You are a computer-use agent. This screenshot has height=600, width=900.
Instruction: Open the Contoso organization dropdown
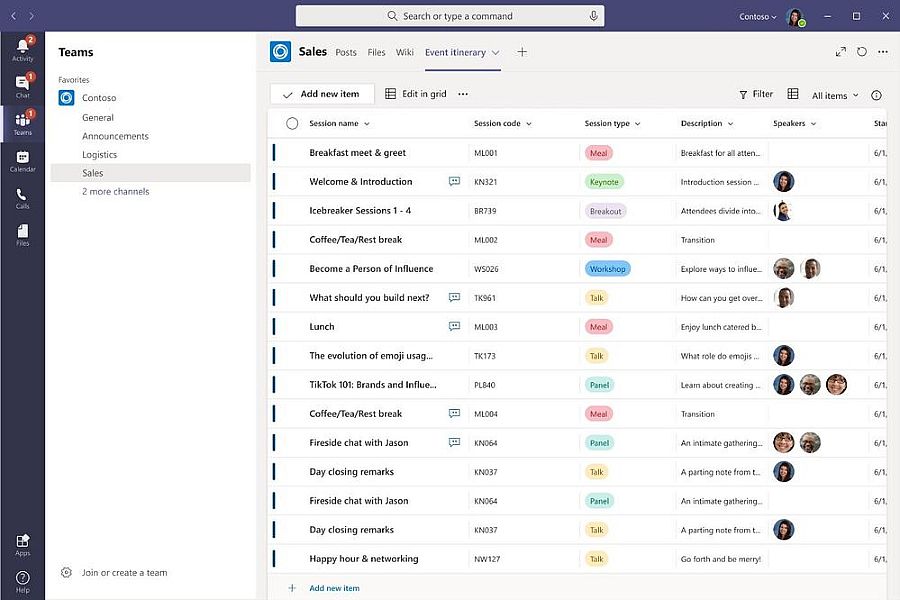(758, 17)
